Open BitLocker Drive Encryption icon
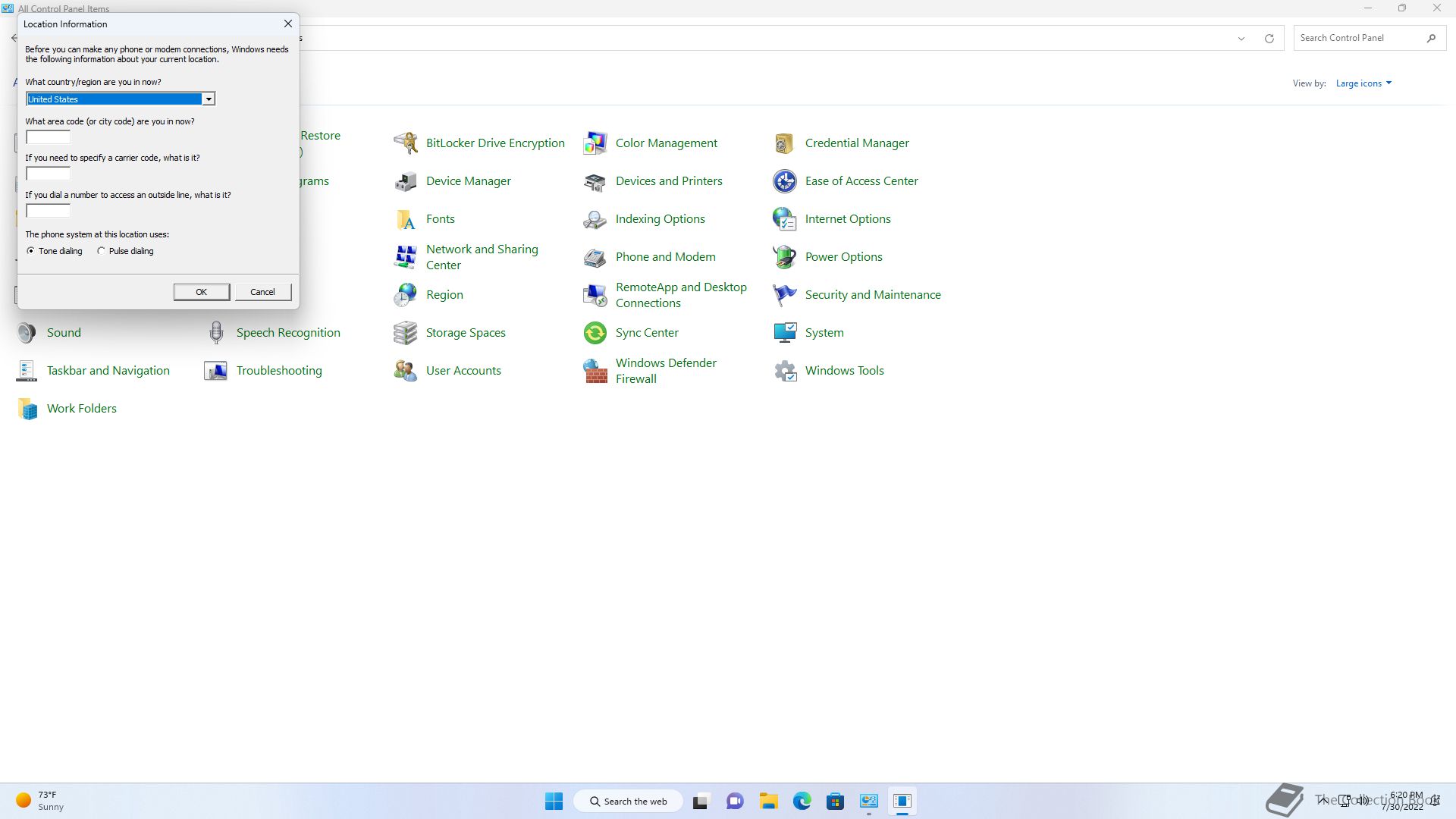 406,143
